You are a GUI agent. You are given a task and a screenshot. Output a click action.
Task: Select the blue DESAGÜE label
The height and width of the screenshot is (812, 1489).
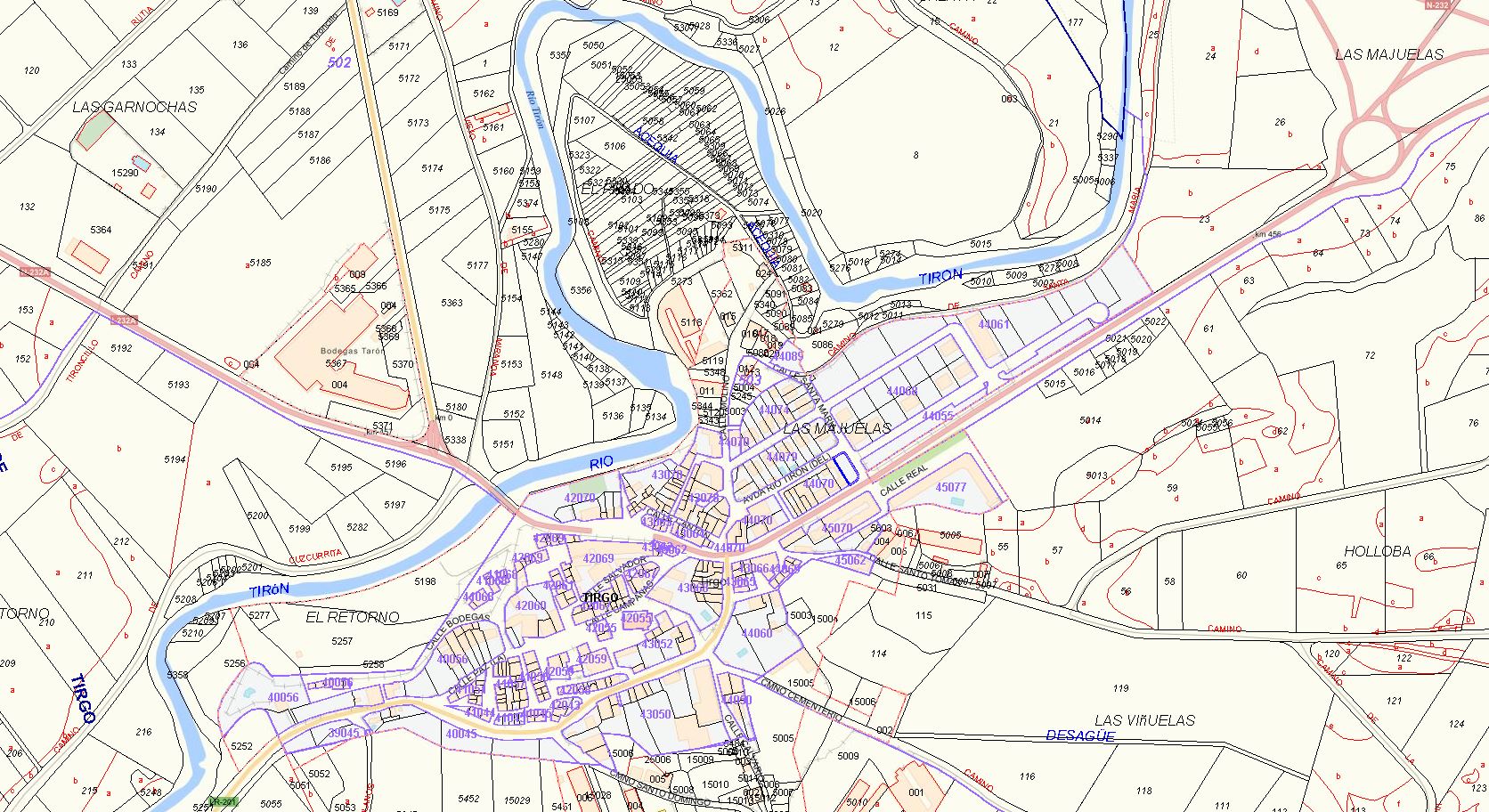click(1079, 735)
